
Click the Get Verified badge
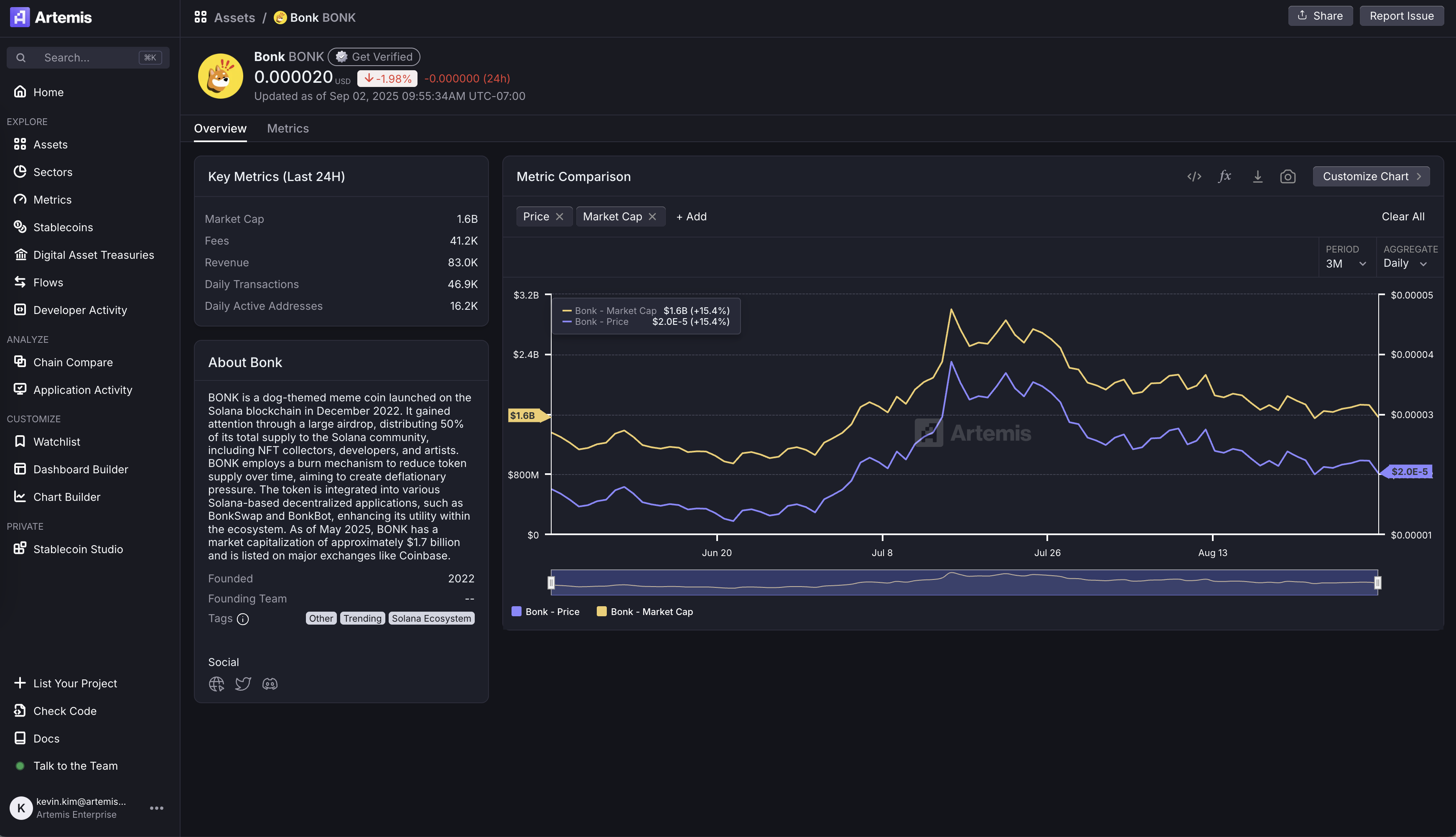point(374,57)
